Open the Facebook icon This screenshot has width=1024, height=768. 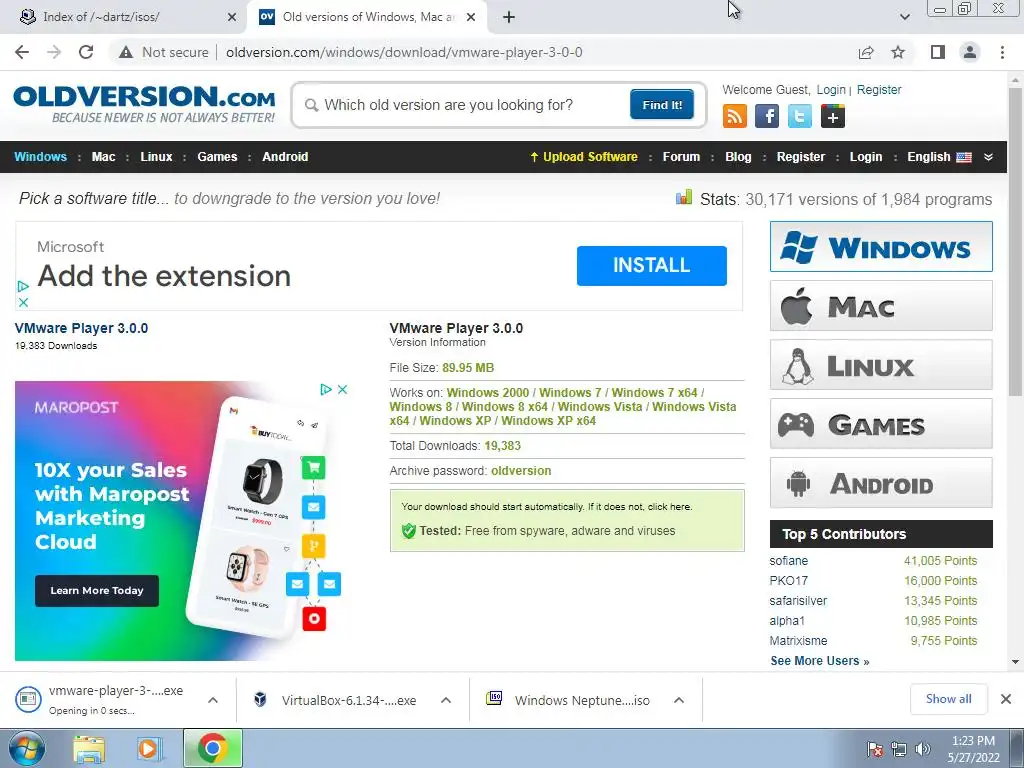[x=767, y=116]
